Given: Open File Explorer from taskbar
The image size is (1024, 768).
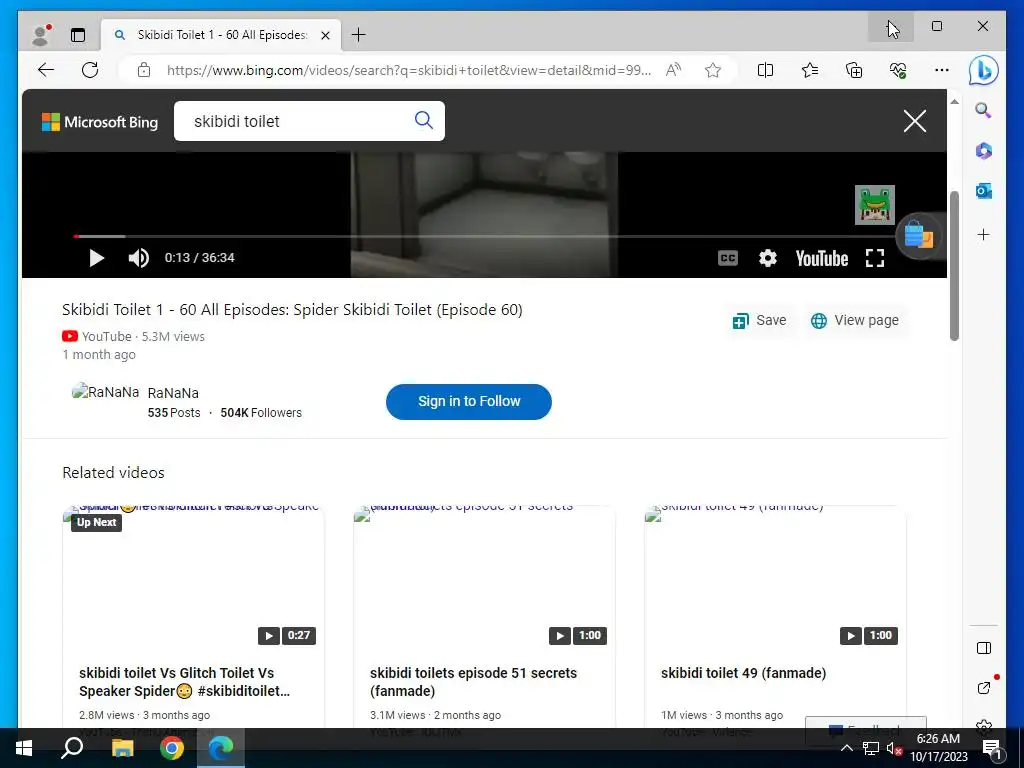Looking at the screenshot, I should (x=121, y=748).
